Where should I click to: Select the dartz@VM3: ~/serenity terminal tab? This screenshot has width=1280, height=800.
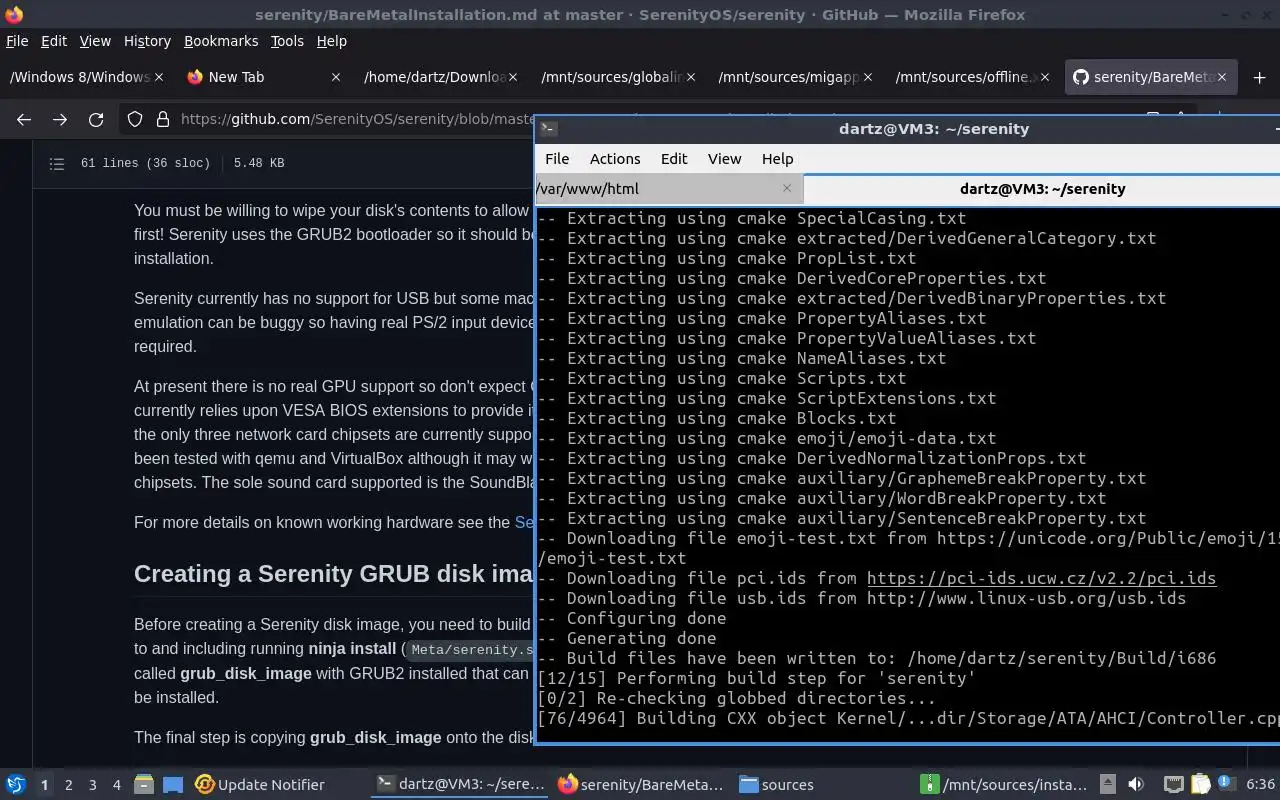point(1042,188)
